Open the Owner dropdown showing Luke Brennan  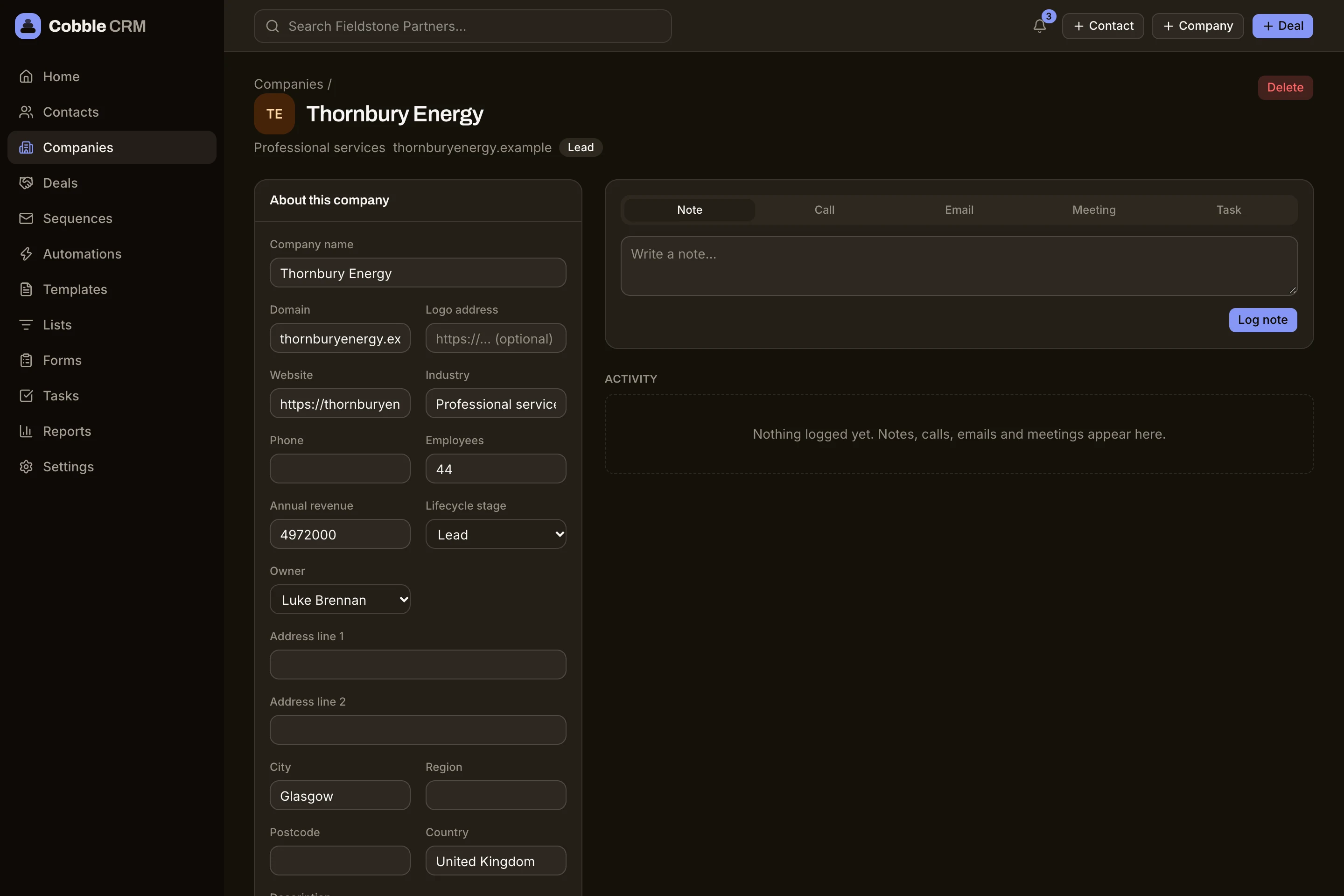tap(340, 599)
